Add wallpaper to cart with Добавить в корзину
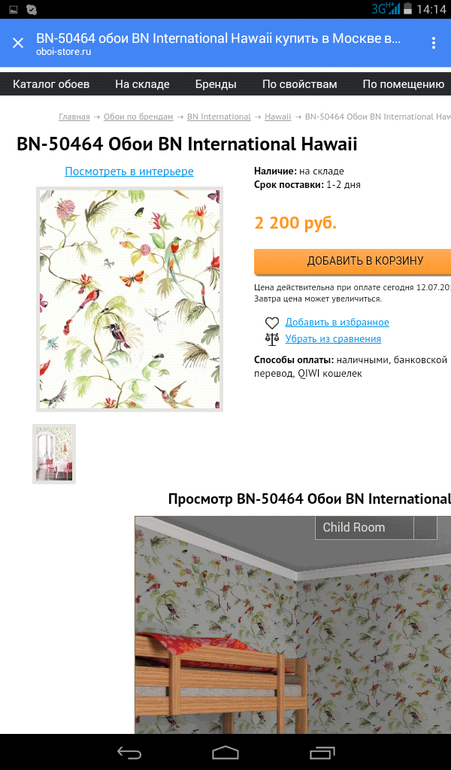451x770 pixels. click(x=353, y=261)
